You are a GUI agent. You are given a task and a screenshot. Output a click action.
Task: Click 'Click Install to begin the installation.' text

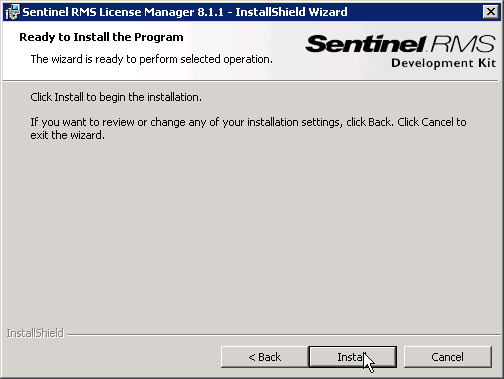[x=116, y=97]
